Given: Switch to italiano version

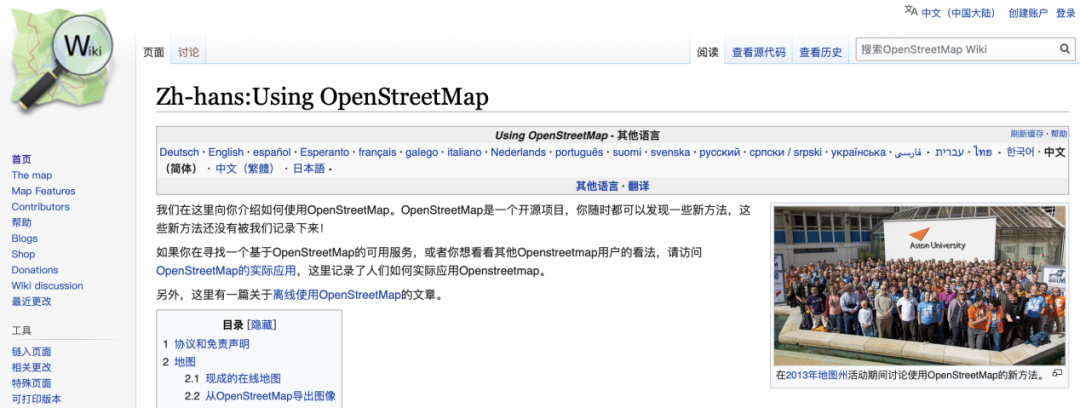Looking at the screenshot, I should [464, 152].
